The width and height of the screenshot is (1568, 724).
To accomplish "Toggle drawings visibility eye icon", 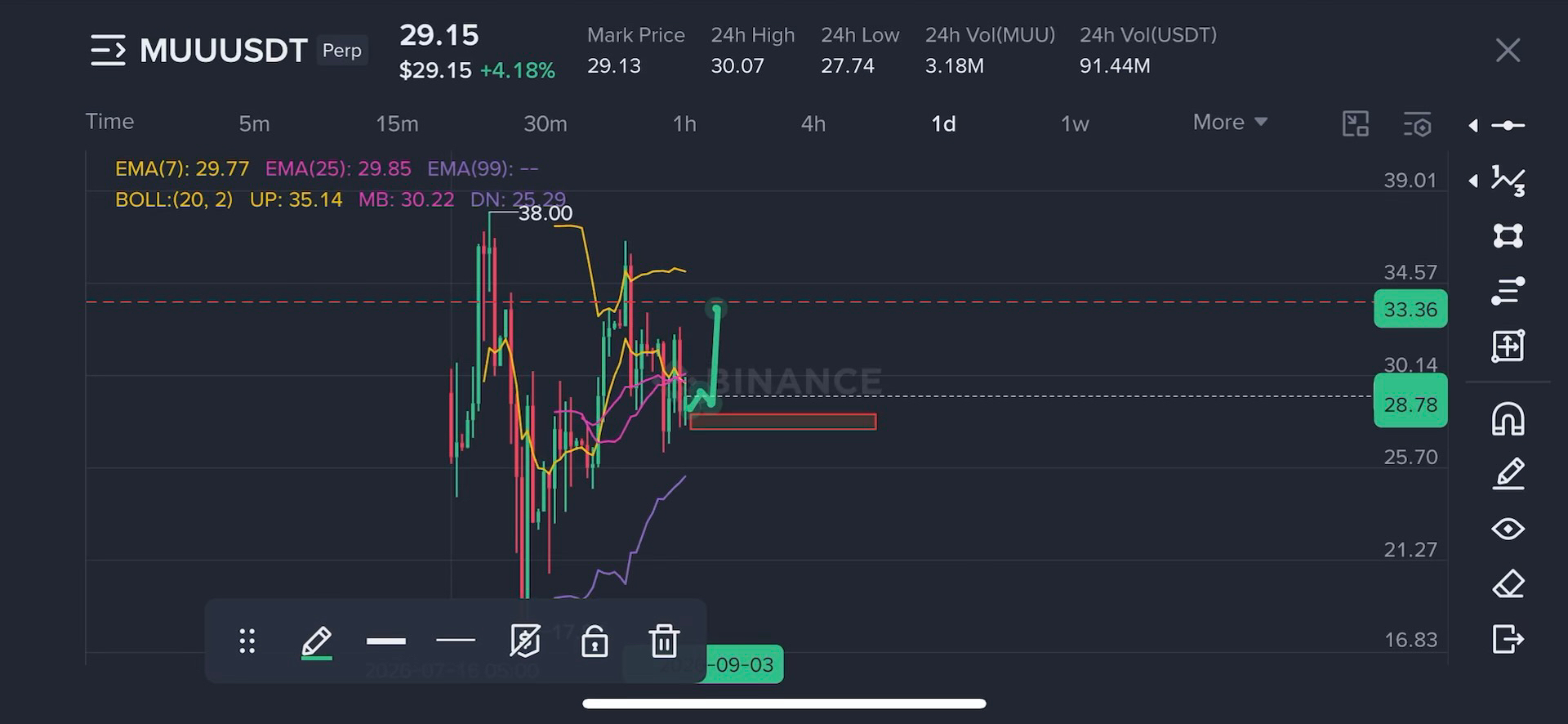I will (1508, 529).
